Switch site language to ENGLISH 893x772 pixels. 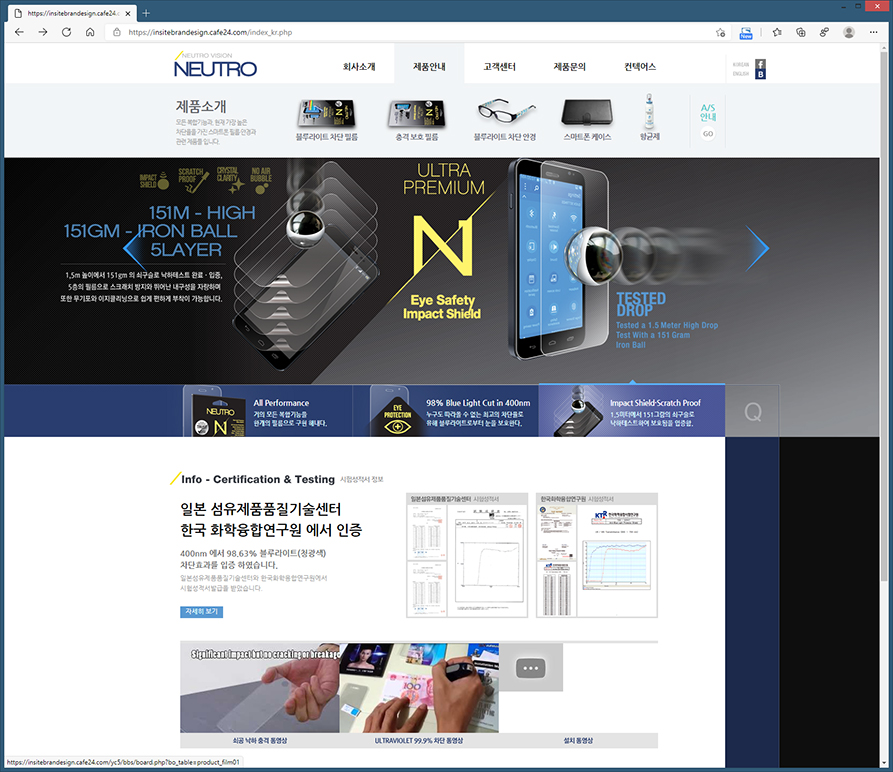click(x=740, y=74)
